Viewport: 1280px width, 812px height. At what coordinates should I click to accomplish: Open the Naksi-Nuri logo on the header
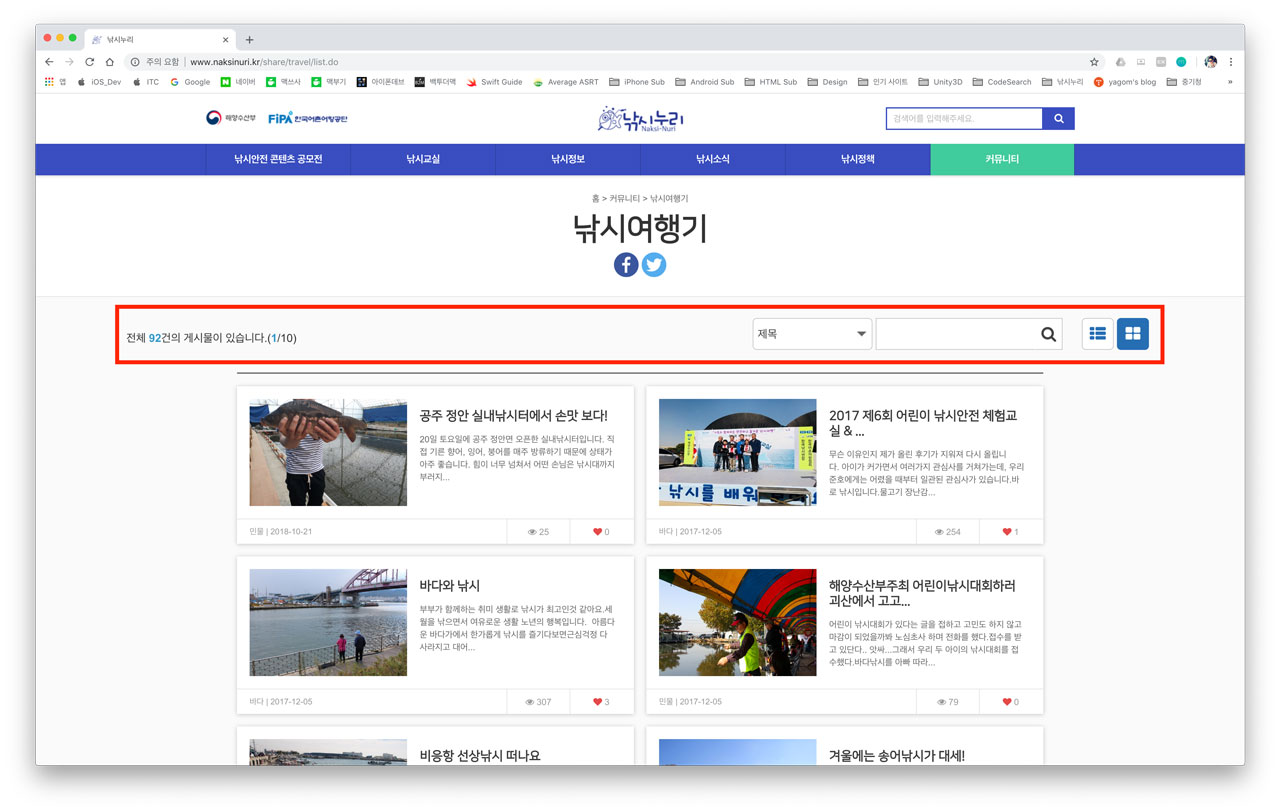639,119
